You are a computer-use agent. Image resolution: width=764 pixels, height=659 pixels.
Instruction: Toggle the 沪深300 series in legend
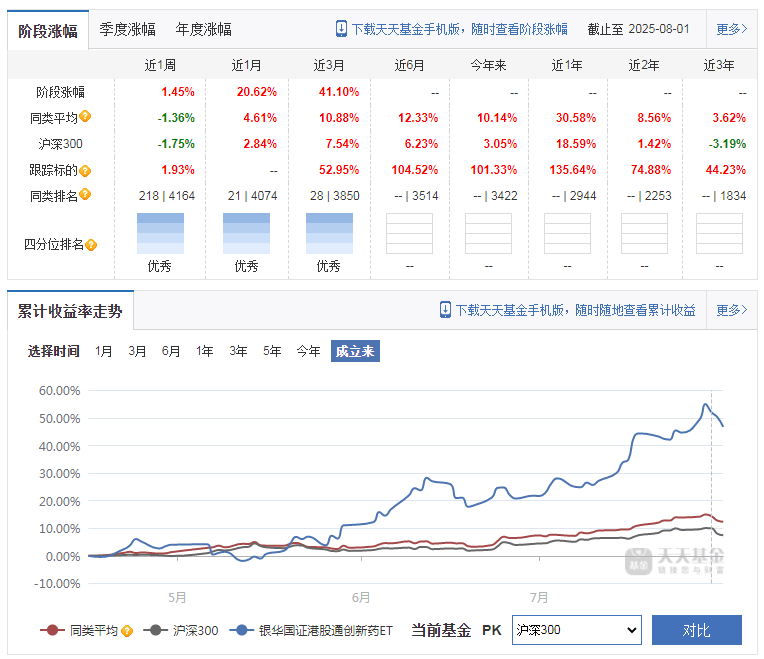tap(181, 631)
